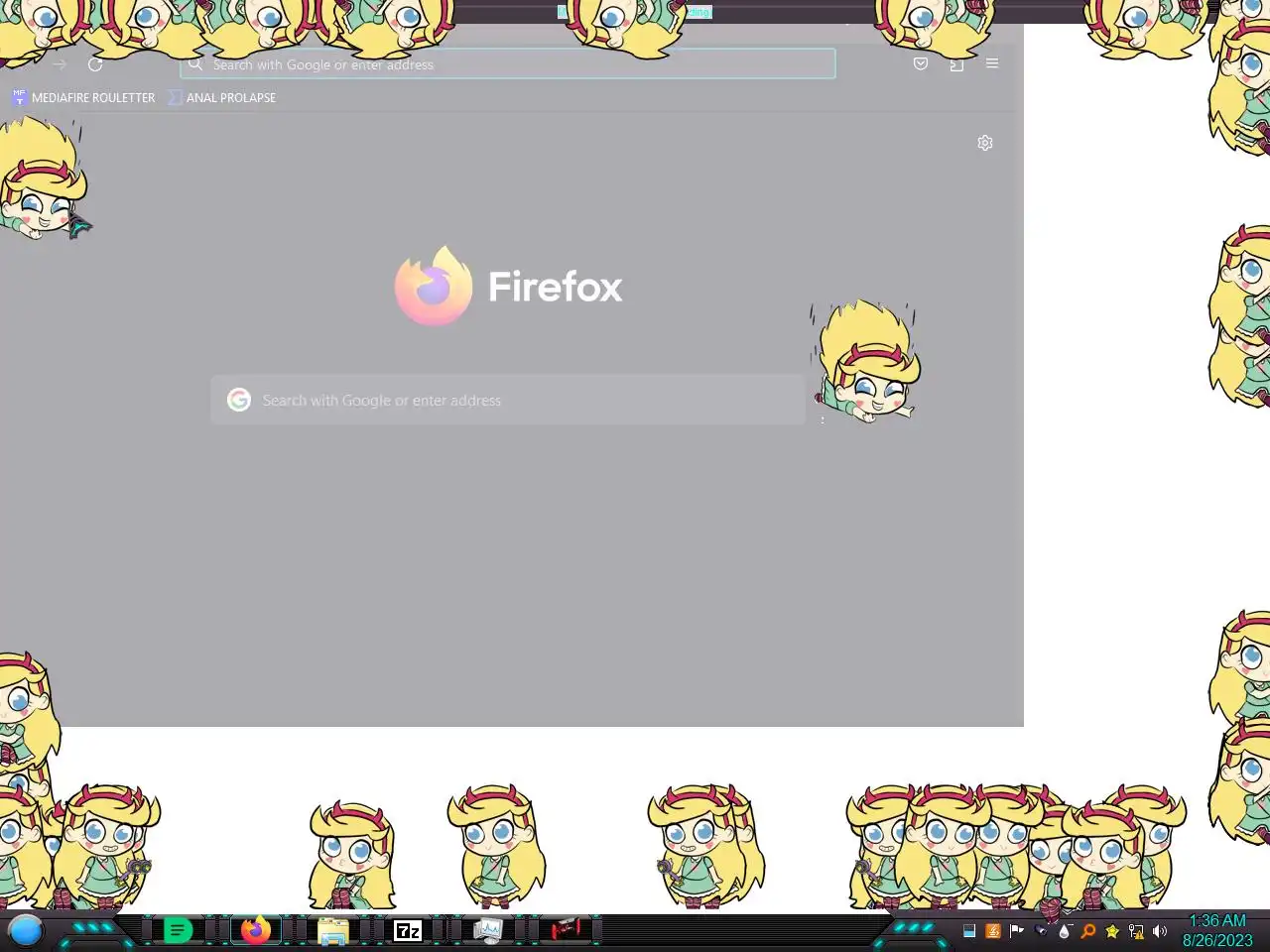Switch to Firefox in the taskbar

(256, 930)
